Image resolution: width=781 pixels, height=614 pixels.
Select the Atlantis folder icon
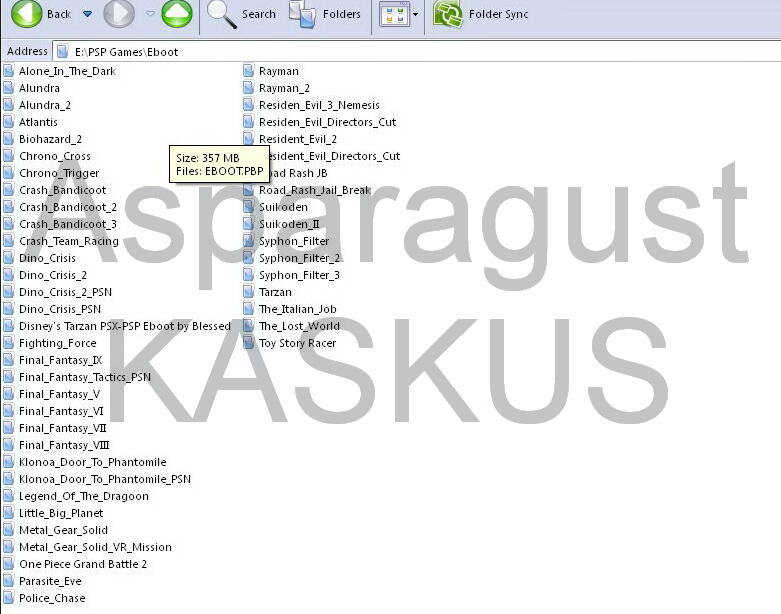tap(8, 122)
